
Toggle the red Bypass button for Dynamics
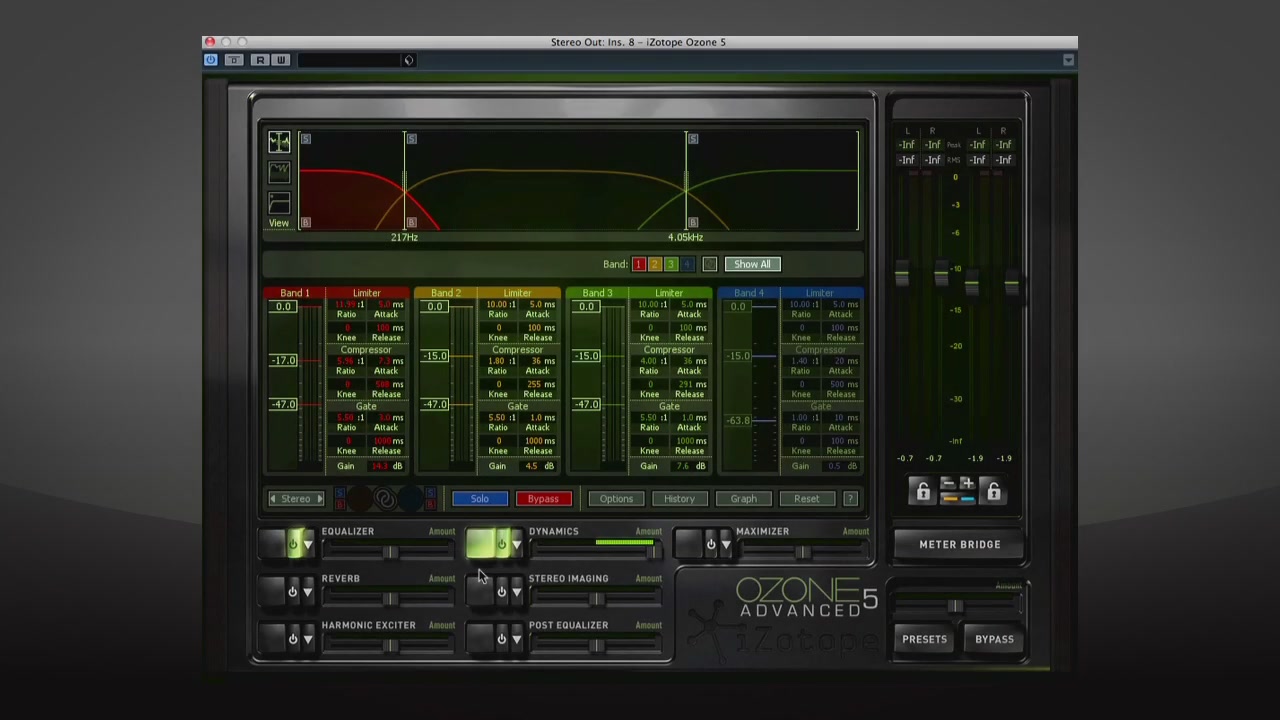543,498
